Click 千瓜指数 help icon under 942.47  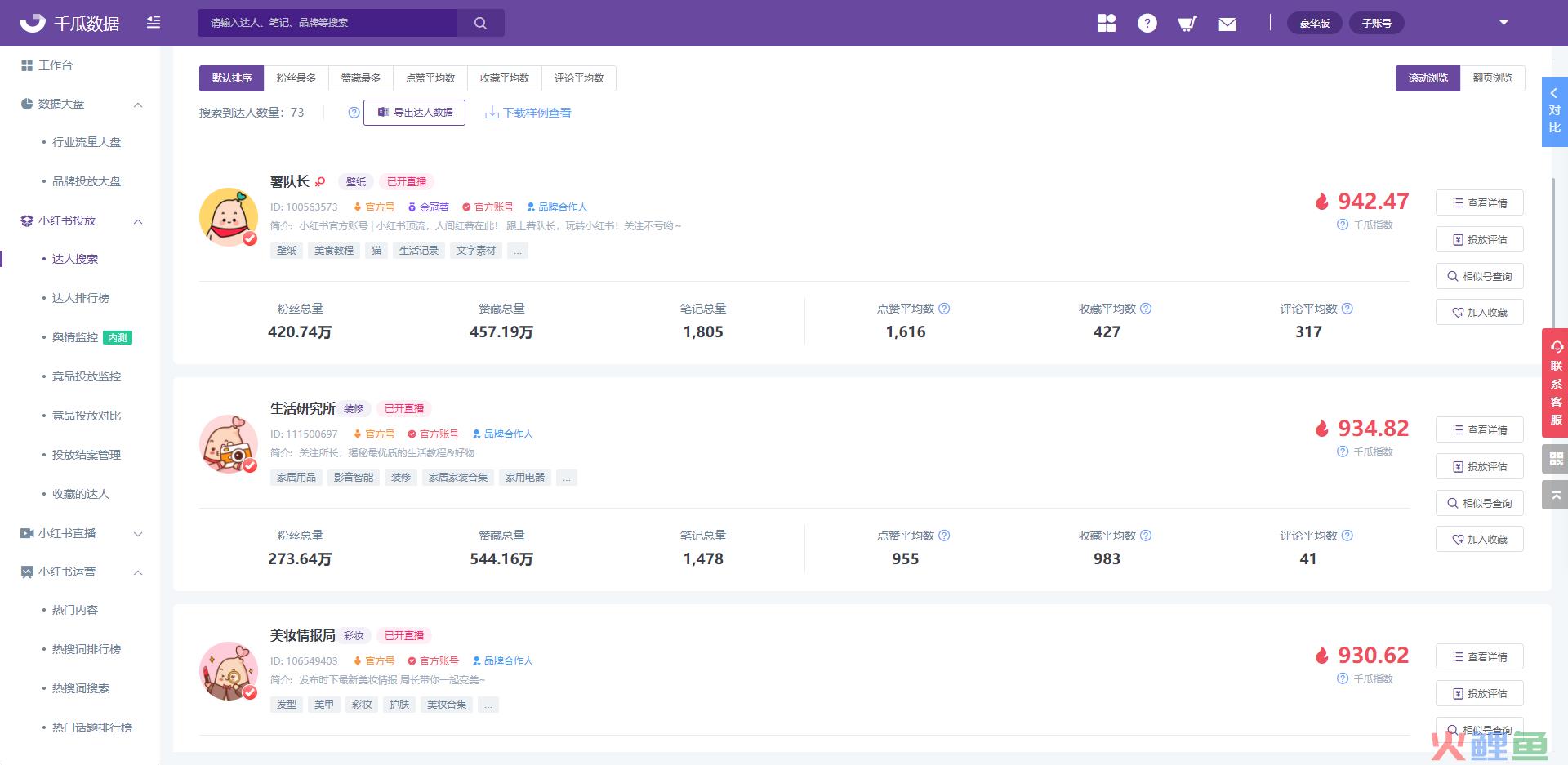point(1343,225)
